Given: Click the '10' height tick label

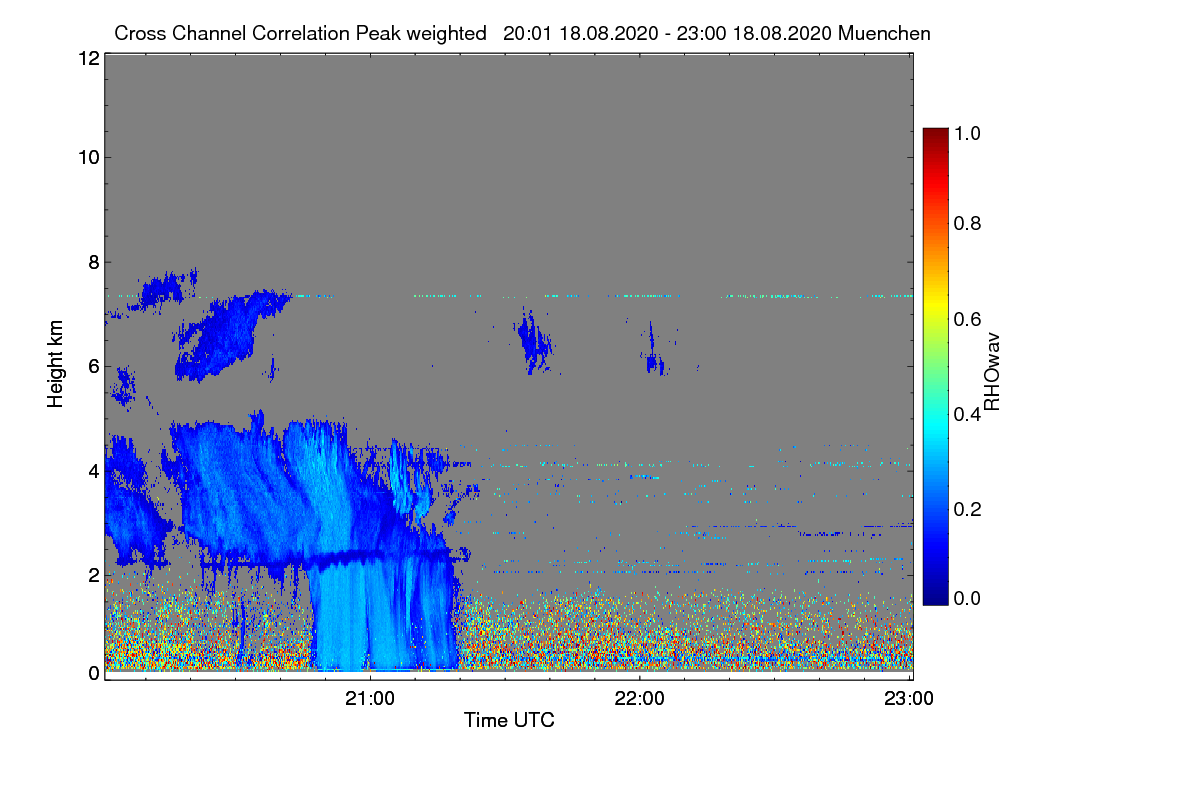Looking at the screenshot, I should pos(88,157).
